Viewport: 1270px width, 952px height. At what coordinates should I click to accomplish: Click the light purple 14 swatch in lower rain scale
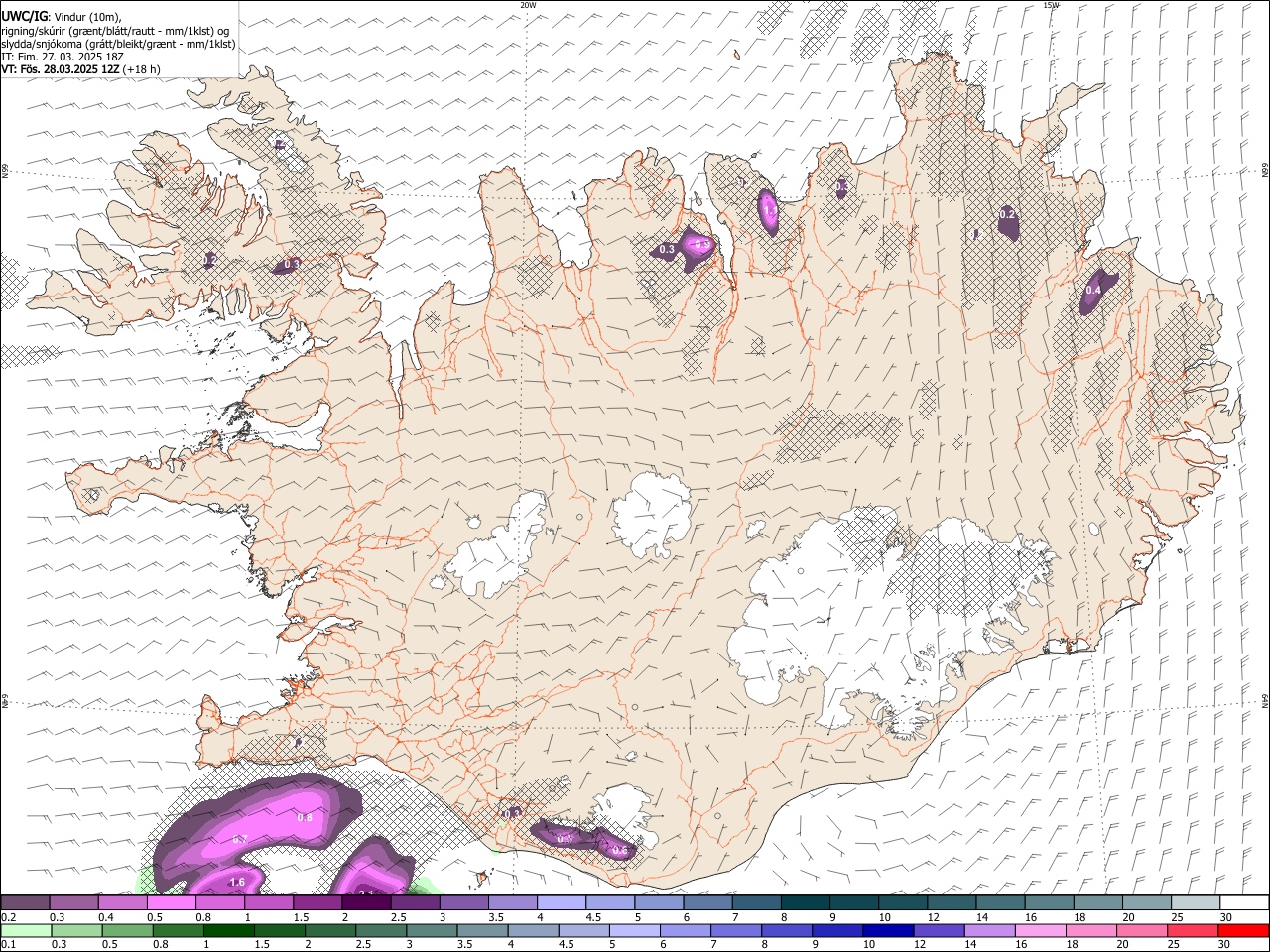pyautogui.click(x=989, y=930)
